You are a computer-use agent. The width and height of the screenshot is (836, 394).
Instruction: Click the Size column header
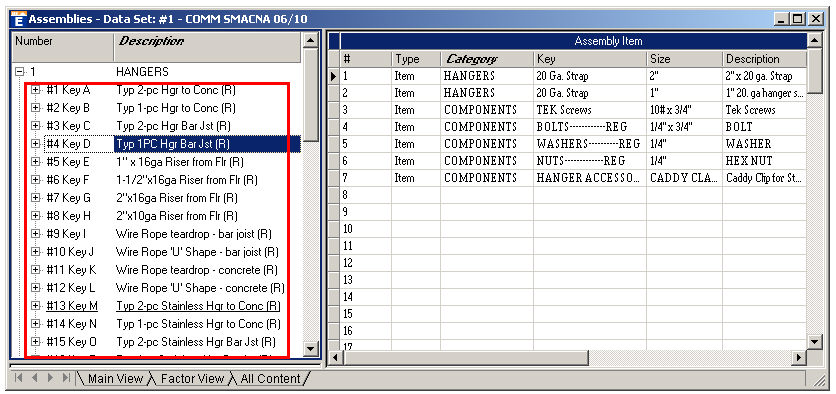tap(685, 59)
